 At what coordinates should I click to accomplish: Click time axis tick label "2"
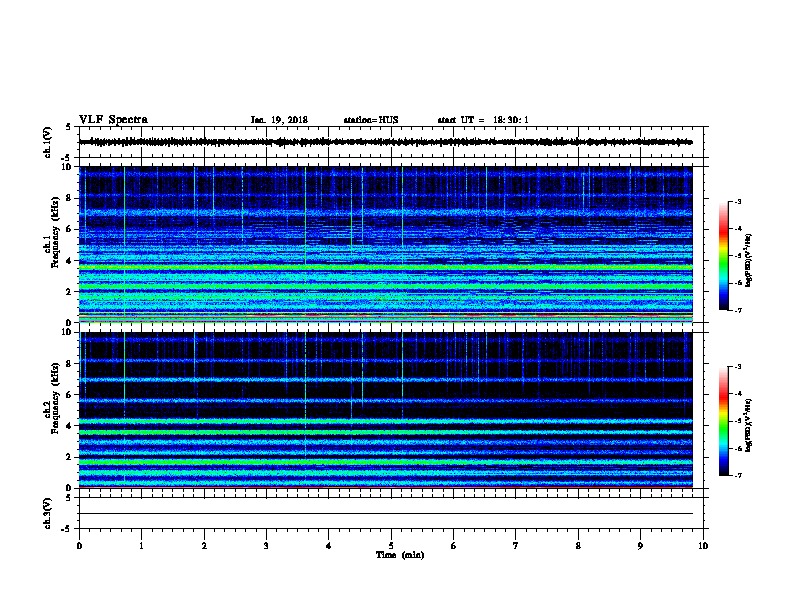point(204,546)
